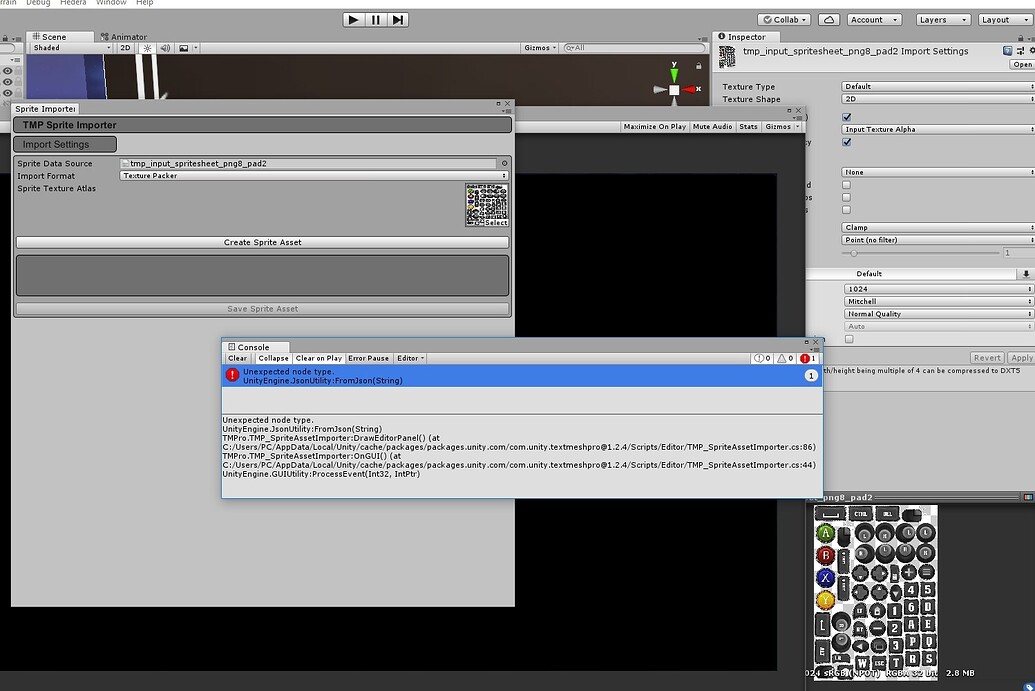This screenshot has width=1035, height=691.
Task: Click Clear on Play in the Console
Action: [319, 357]
